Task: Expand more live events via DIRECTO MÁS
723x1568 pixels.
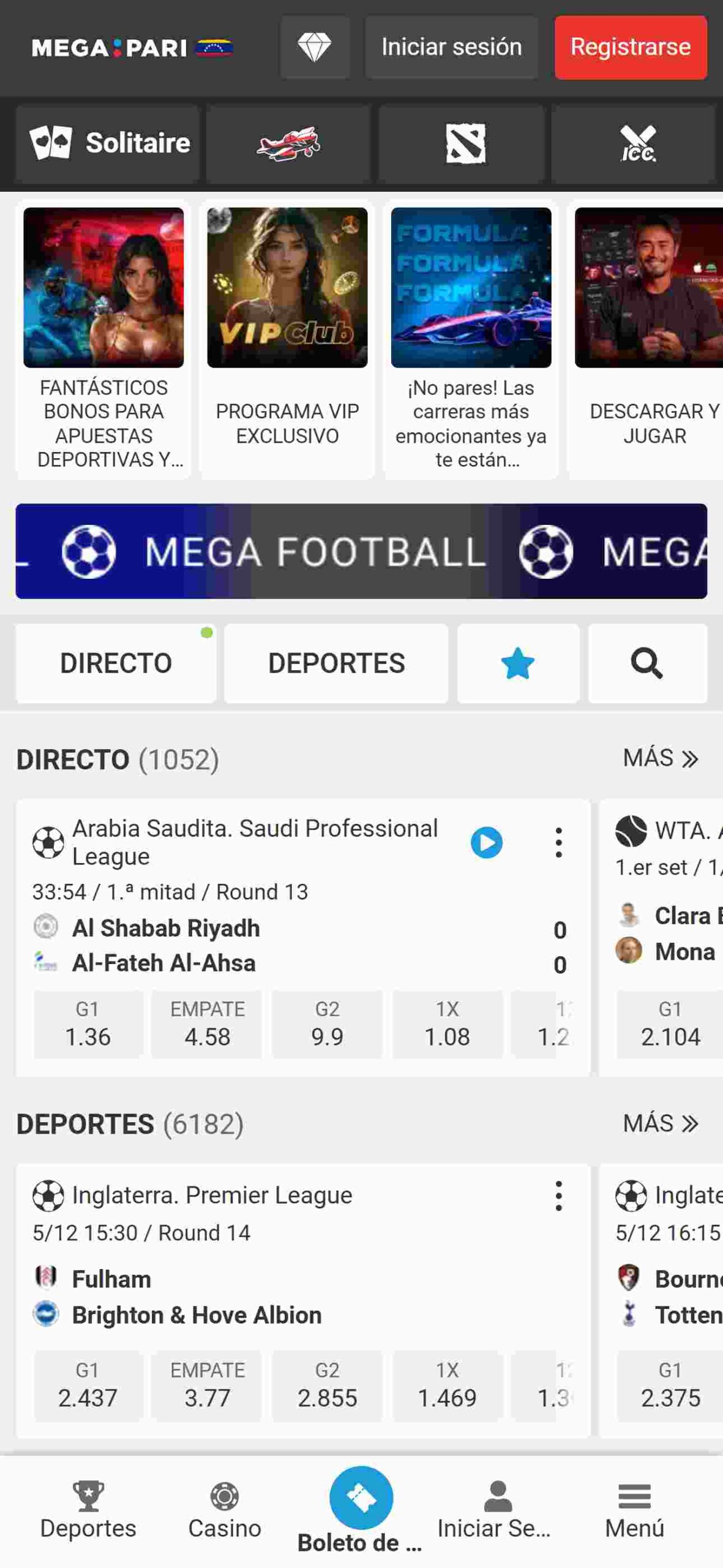Action: (660, 758)
